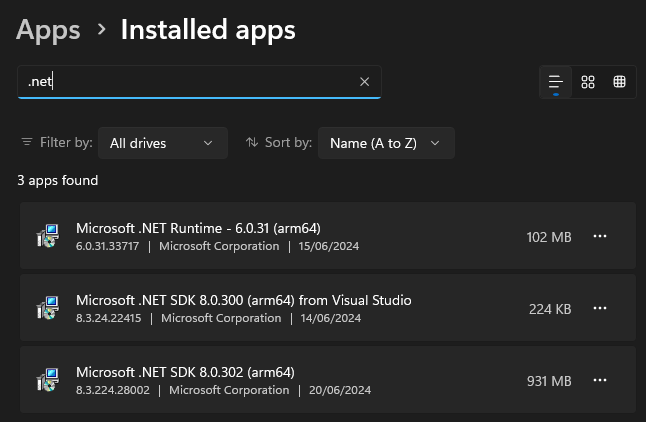Expand the All drives filter dropdown
The width and height of the screenshot is (646, 422).
point(162,143)
